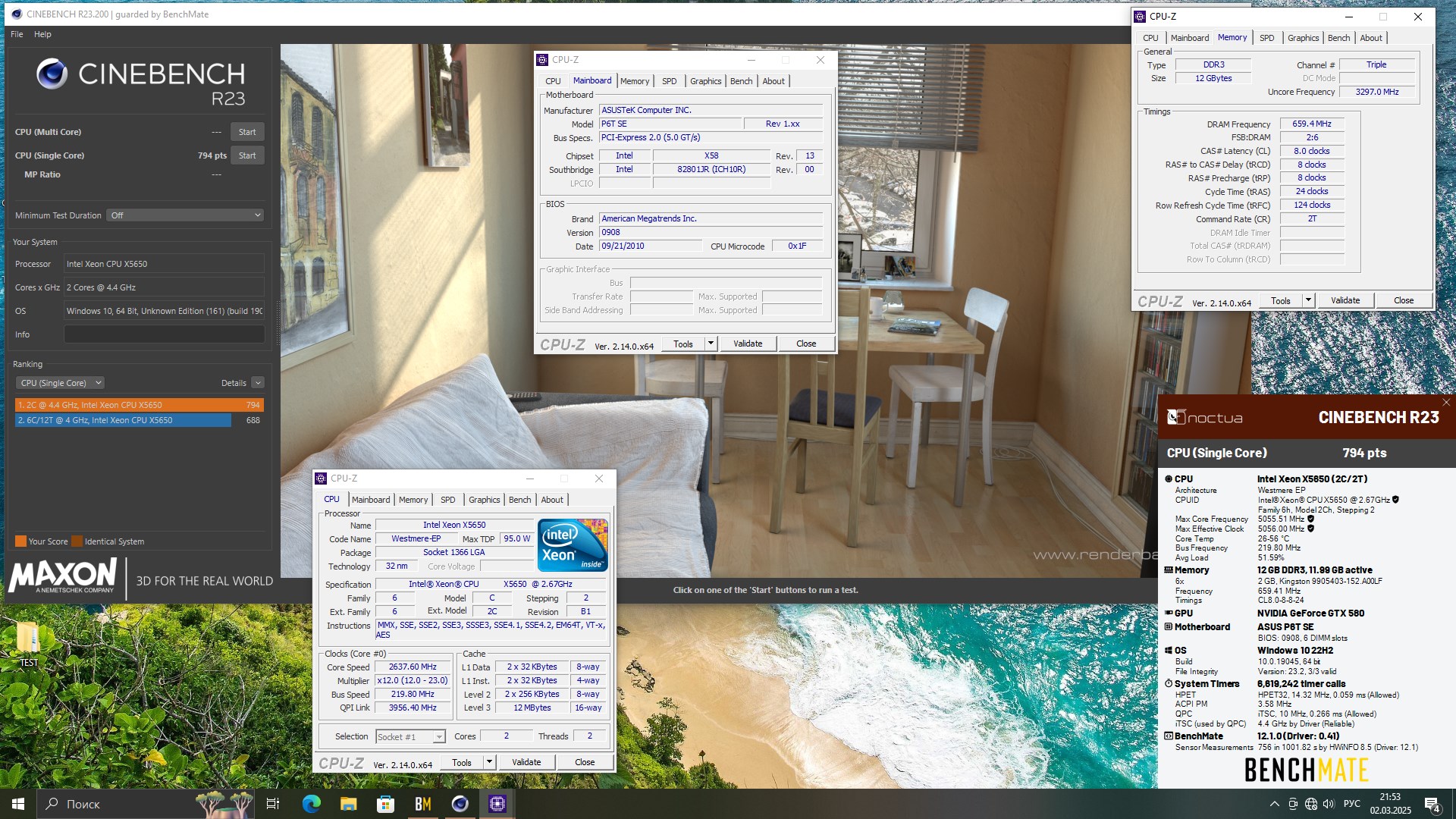Close the BenchMate result overlay
The height and width of the screenshot is (819, 1456).
pos(1446,403)
